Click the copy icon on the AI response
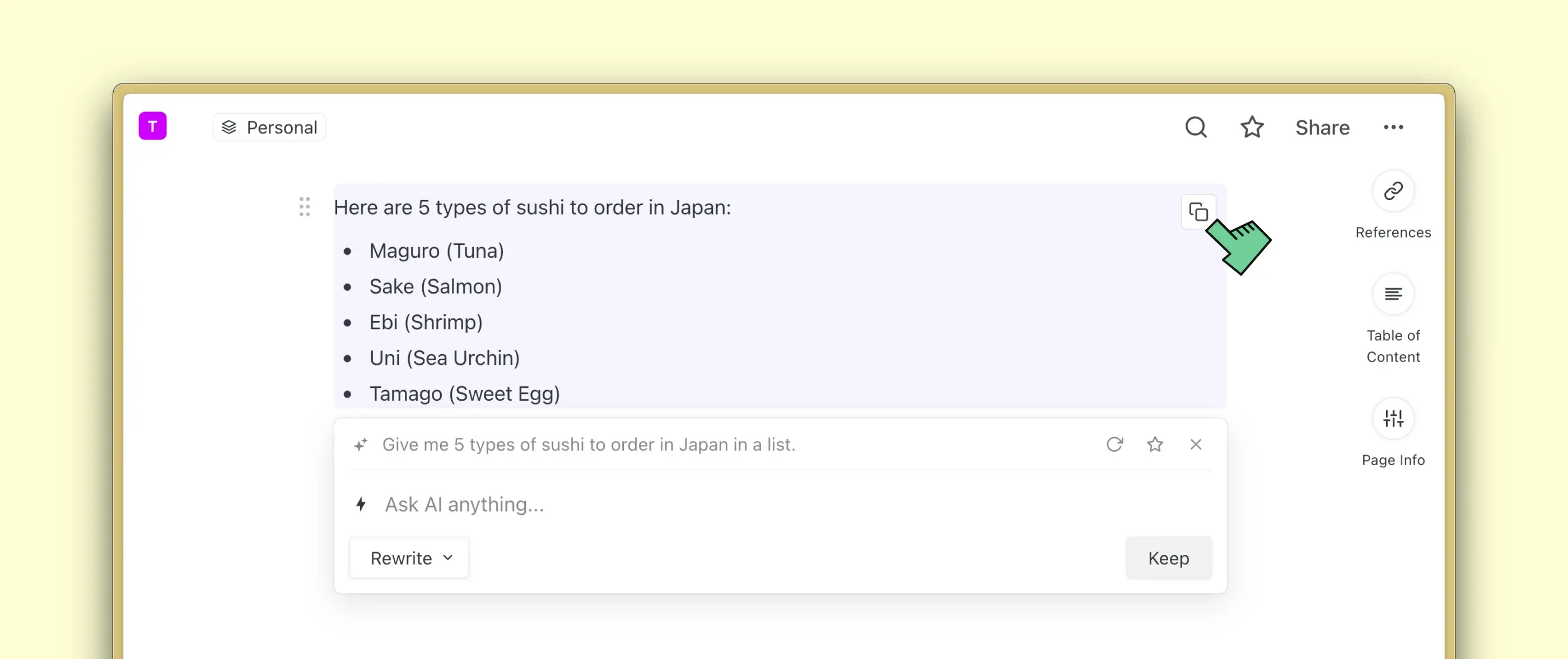 [x=1198, y=212]
